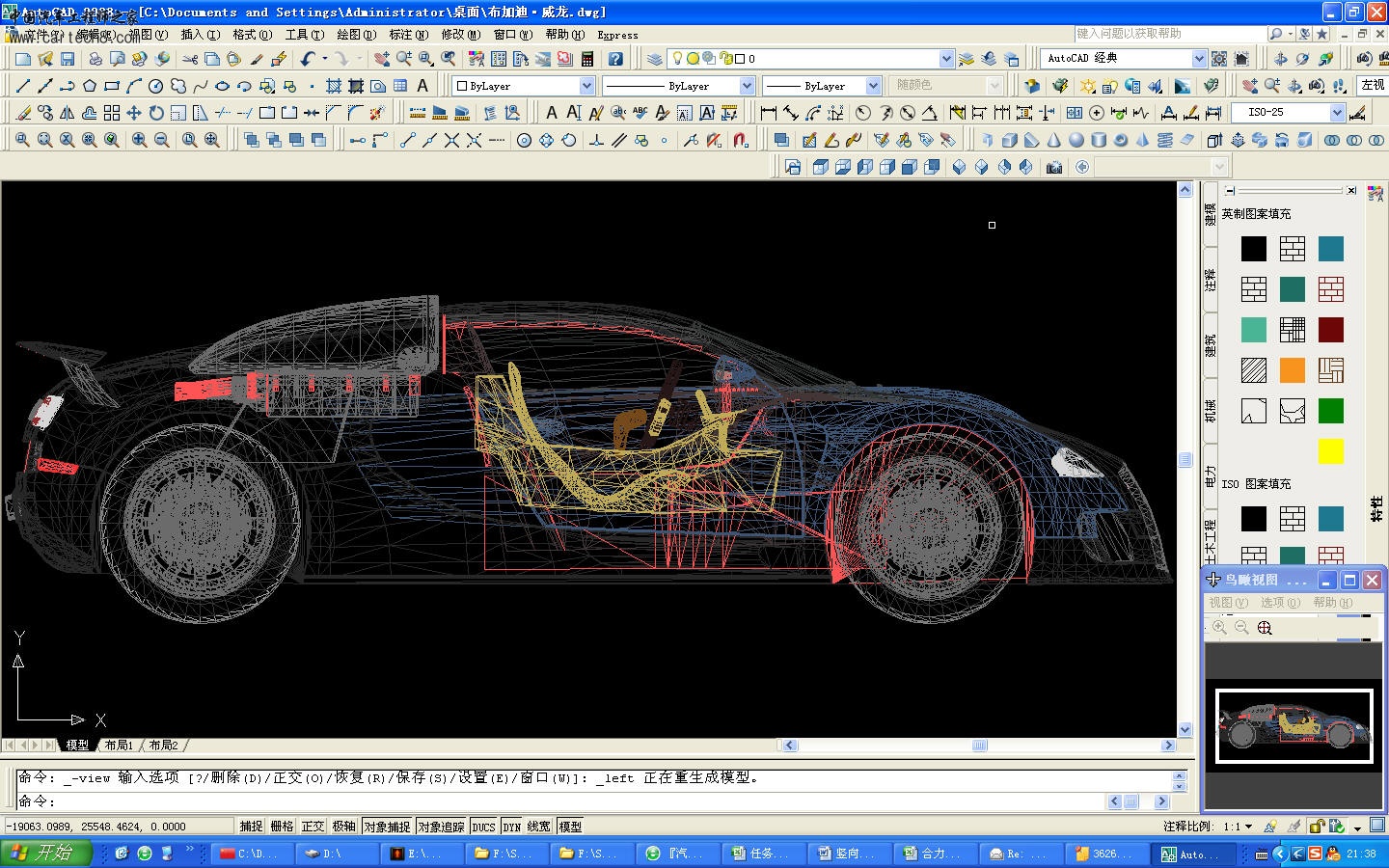Screen dimensions: 1389x868
Task: Open the 文件 (File) menu
Action: tap(42, 35)
